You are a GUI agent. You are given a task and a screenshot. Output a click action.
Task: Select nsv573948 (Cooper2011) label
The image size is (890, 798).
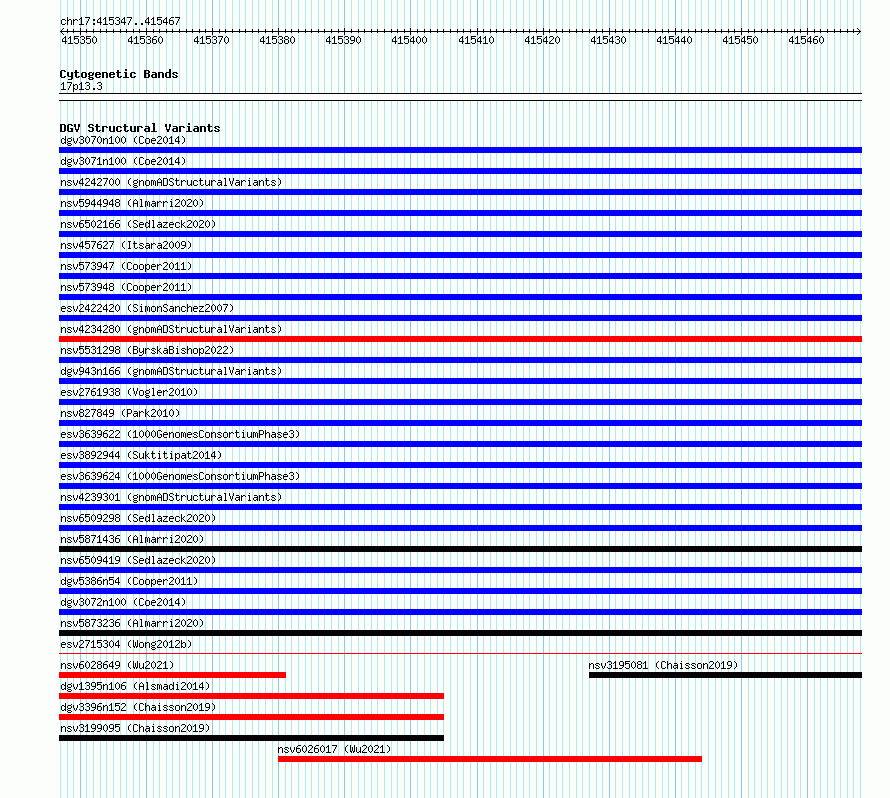pos(126,287)
